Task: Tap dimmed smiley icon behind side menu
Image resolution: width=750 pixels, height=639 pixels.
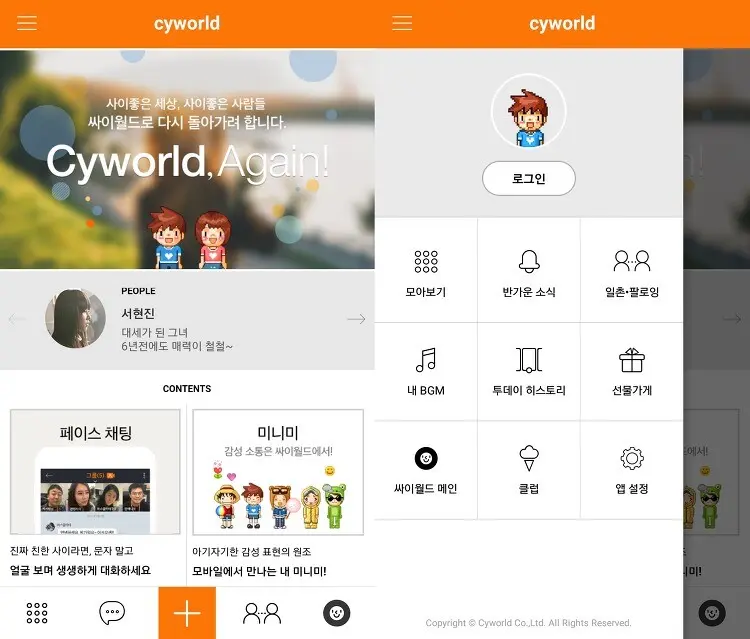Action: click(712, 613)
